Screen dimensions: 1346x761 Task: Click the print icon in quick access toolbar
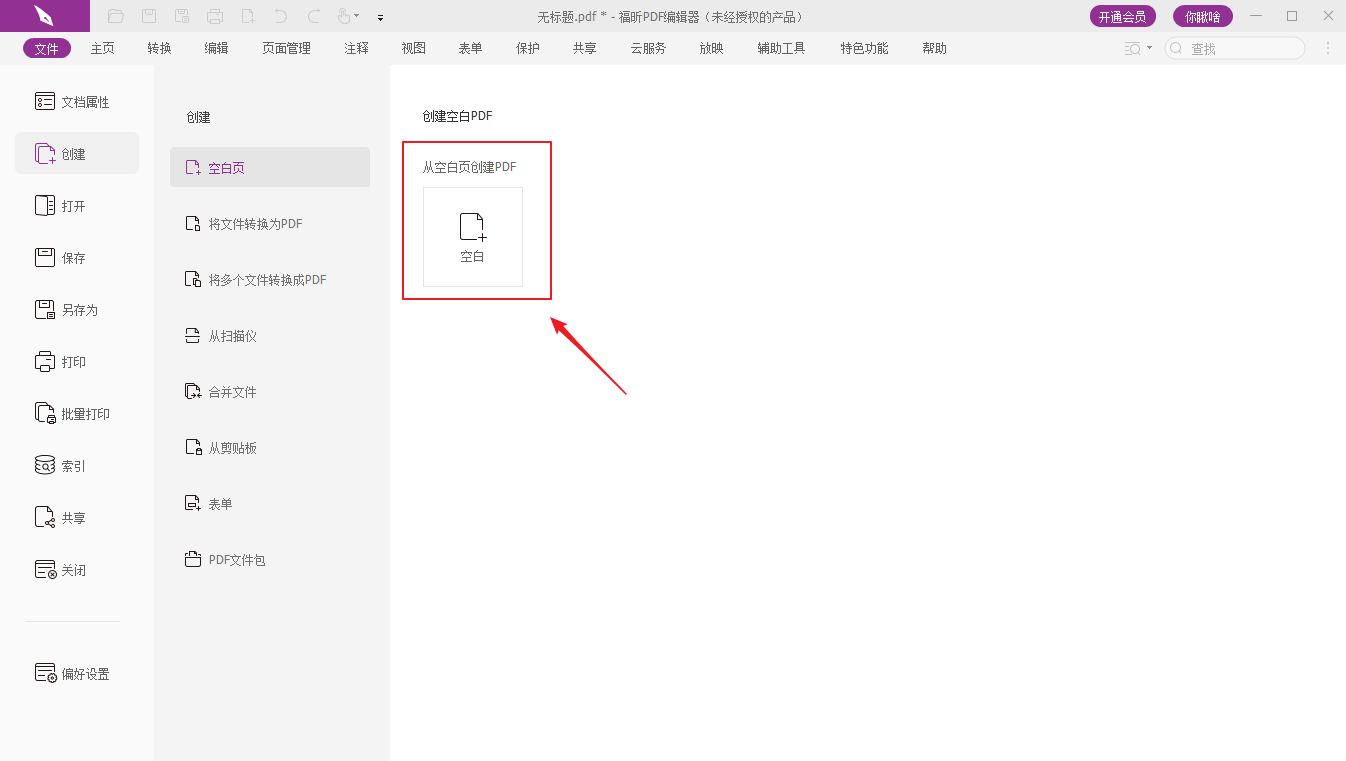click(x=215, y=16)
